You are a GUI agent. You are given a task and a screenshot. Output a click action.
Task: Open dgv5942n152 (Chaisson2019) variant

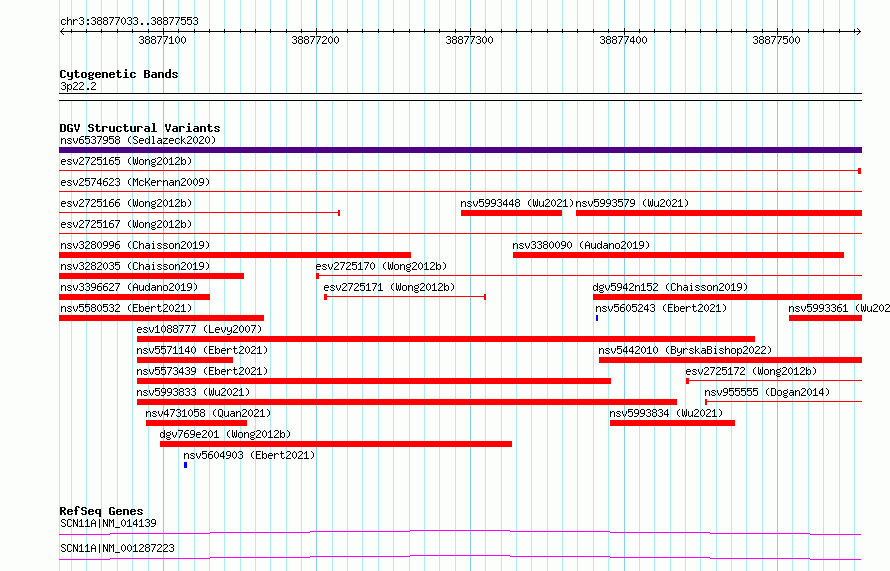[x=670, y=287]
